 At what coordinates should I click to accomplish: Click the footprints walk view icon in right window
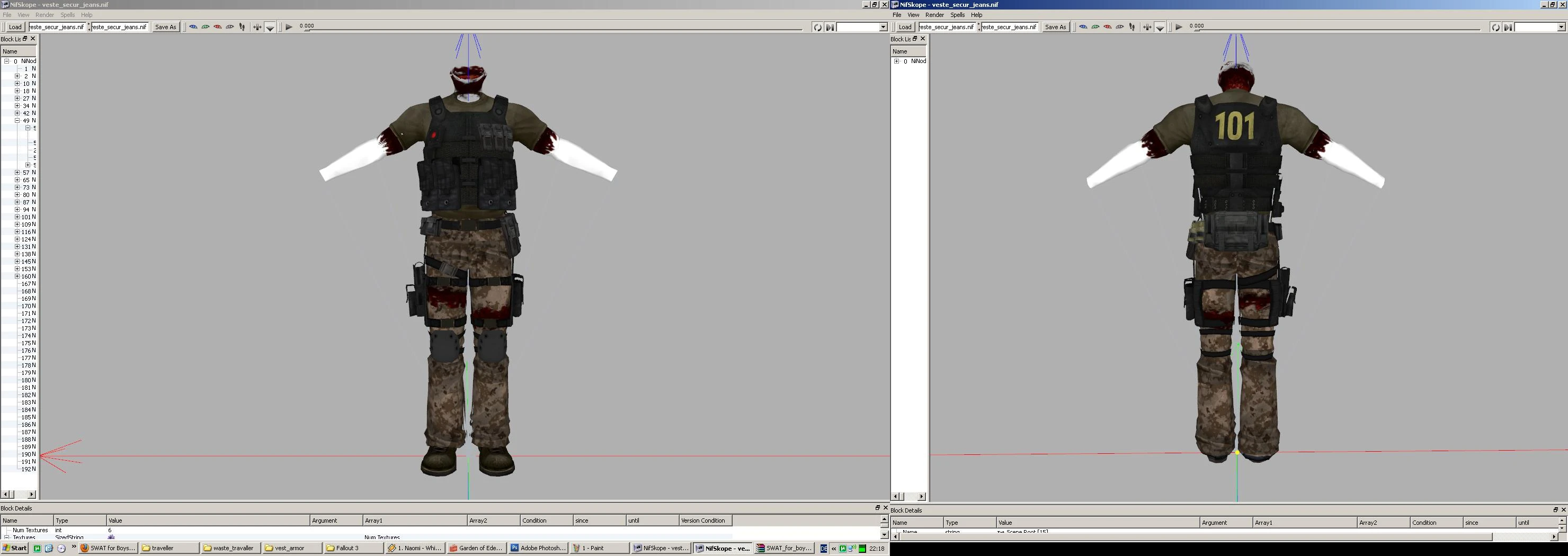pyautogui.click(x=1132, y=27)
